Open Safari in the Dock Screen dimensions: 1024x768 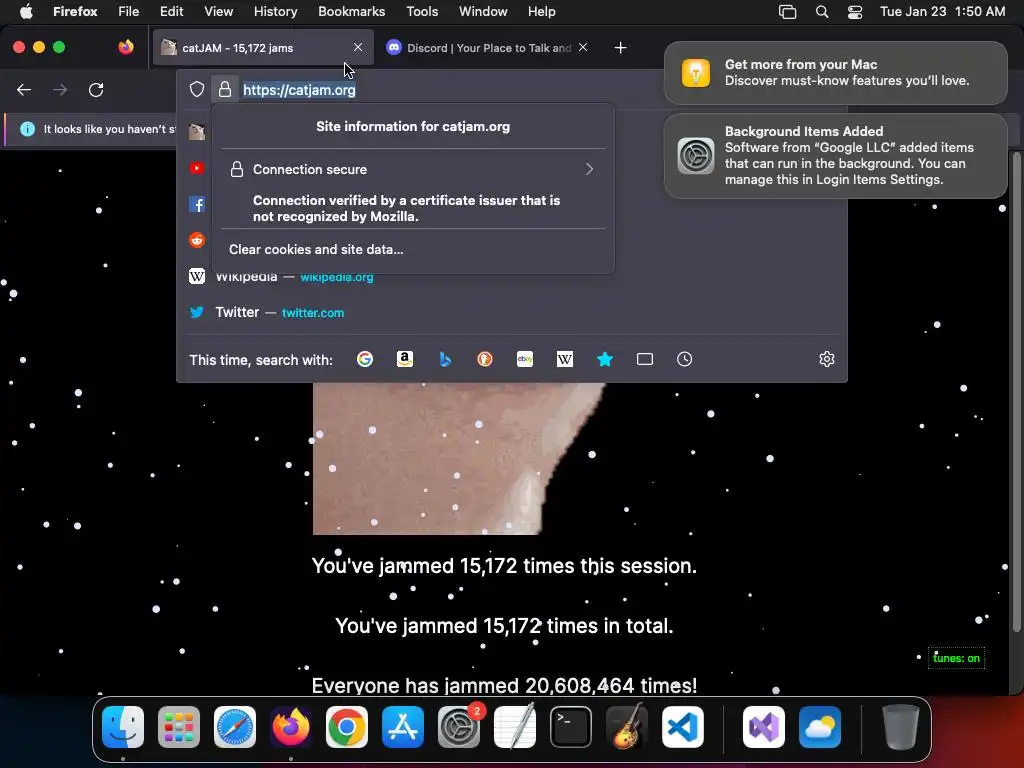pyautogui.click(x=235, y=727)
